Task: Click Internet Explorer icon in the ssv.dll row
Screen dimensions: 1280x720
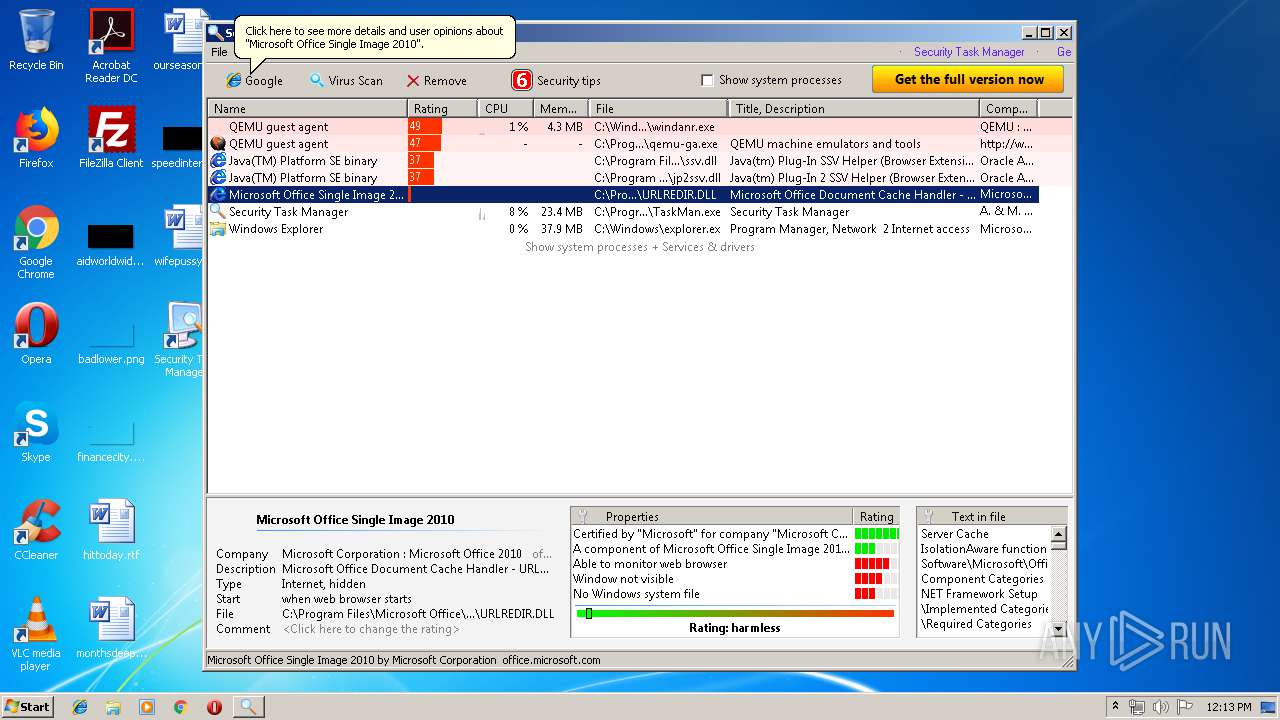Action: 217,161
